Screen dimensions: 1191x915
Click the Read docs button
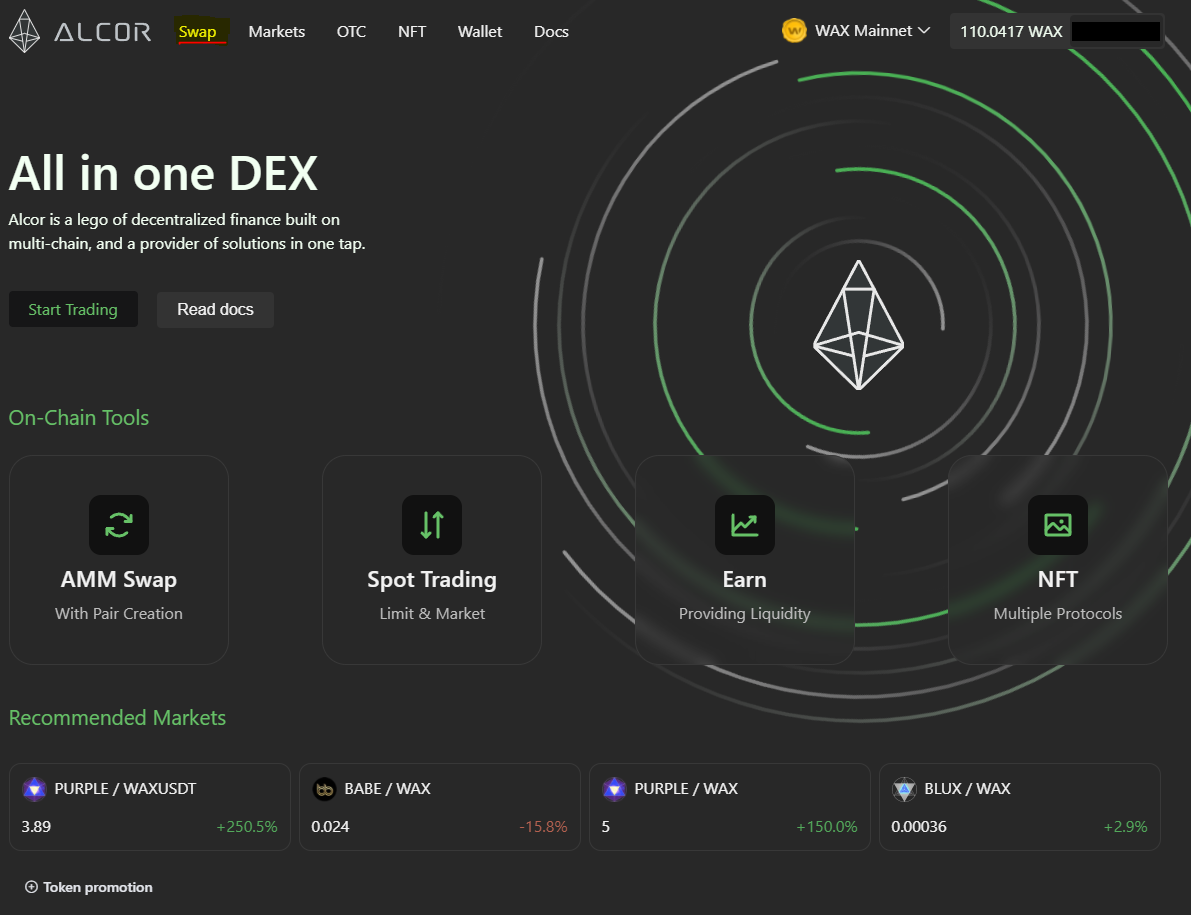215,309
